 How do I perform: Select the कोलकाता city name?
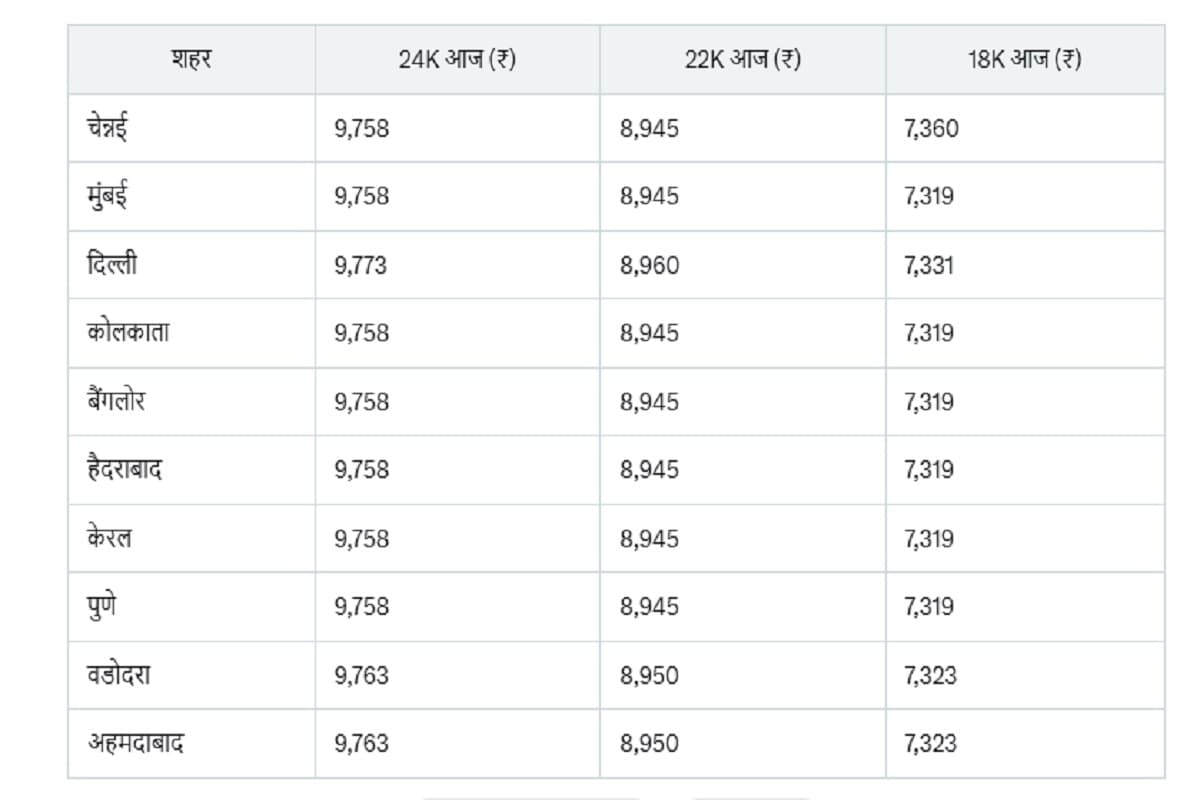(x=128, y=333)
